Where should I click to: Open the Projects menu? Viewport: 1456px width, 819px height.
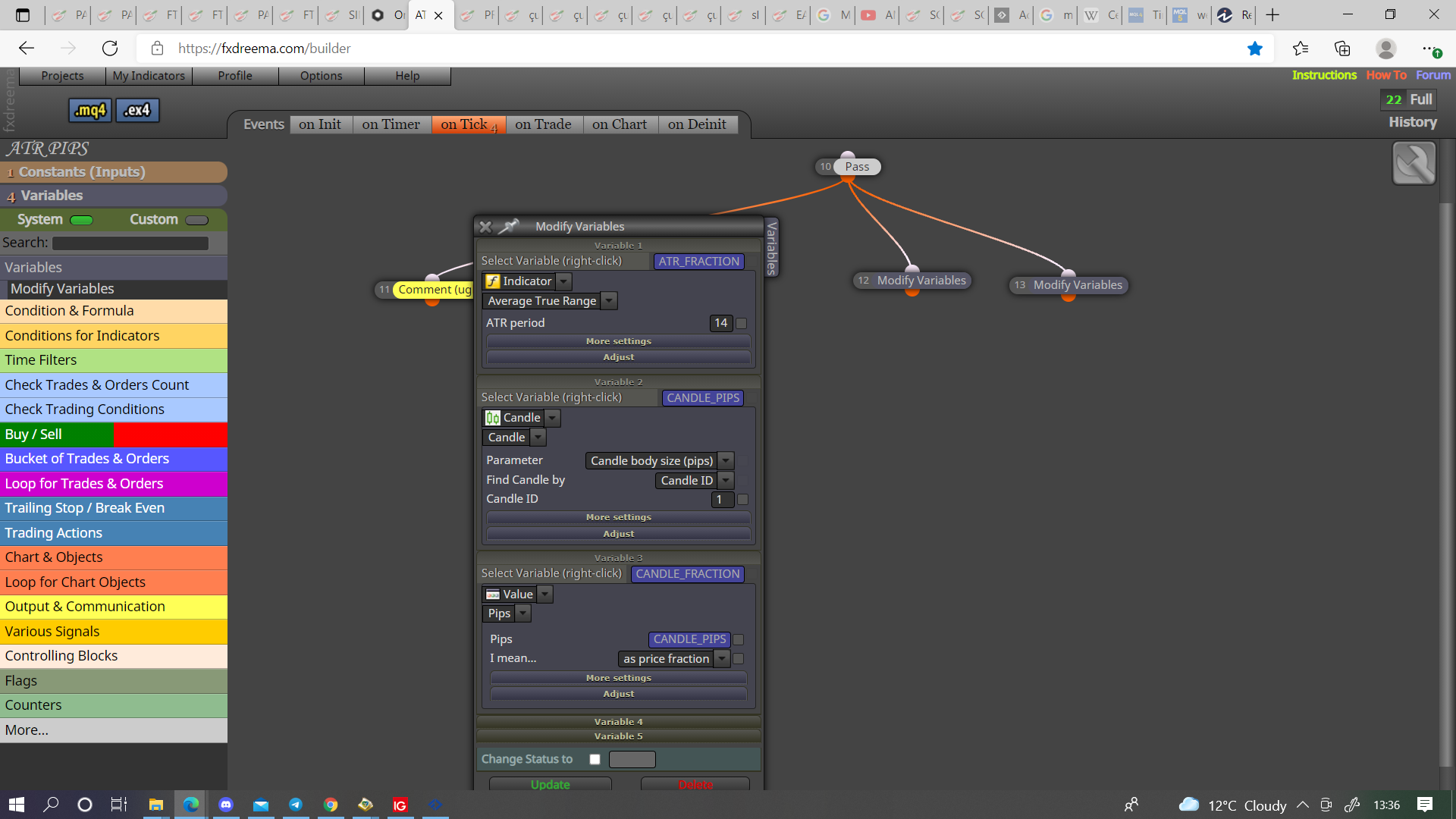[x=63, y=76]
